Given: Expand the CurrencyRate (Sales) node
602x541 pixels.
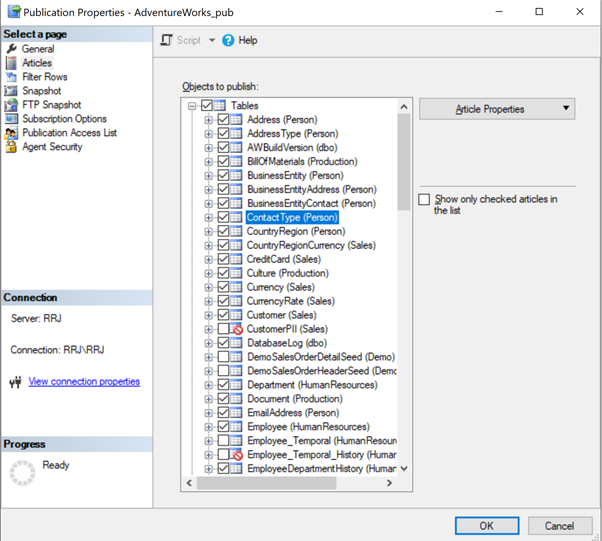Looking at the screenshot, I should [x=208, y=301].
